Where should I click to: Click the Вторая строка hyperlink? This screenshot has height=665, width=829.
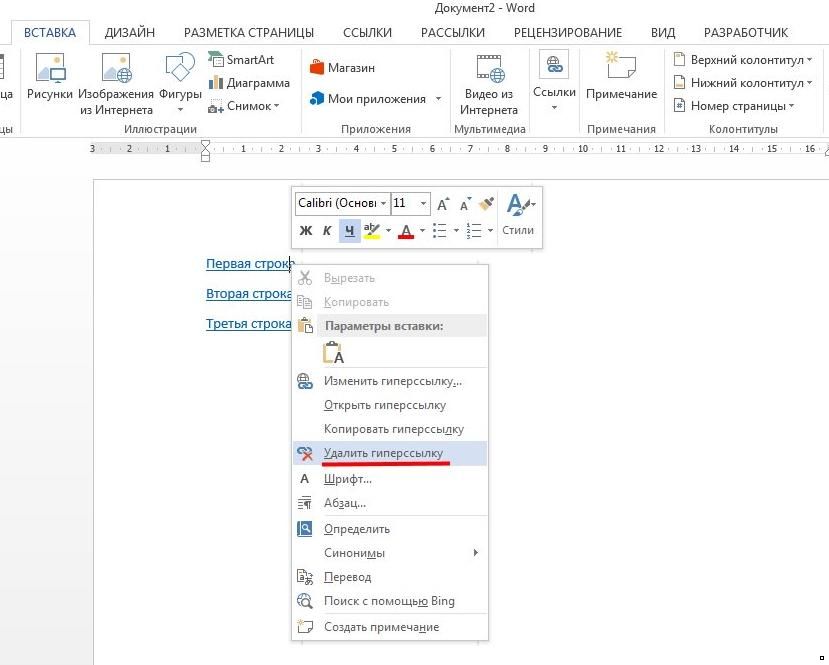pyautogui.click(x=248, y=293)
